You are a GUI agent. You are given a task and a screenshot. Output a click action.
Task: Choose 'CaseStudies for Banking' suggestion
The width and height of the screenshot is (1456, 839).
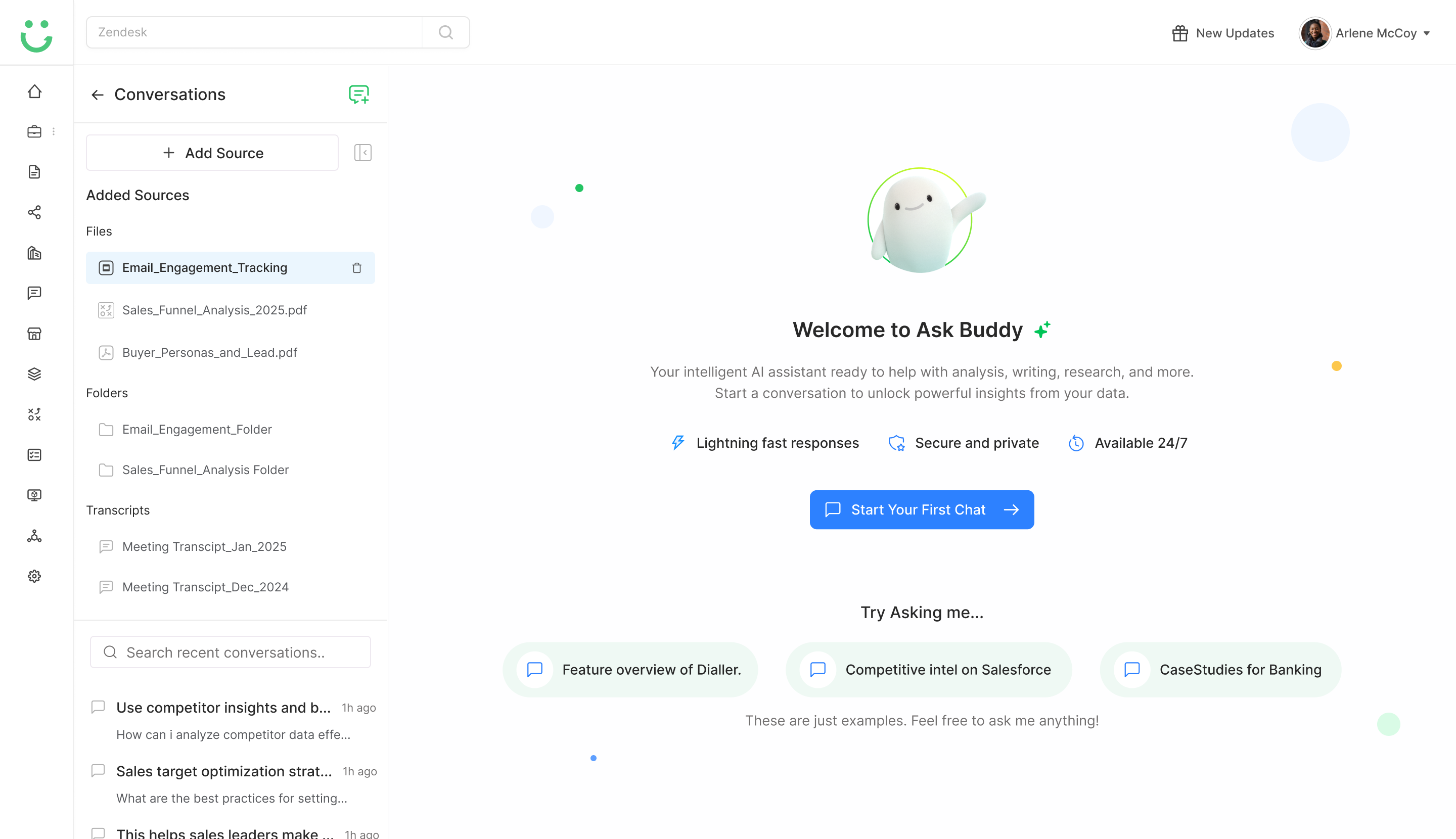pyautogui.click(x=1220, y=670)
